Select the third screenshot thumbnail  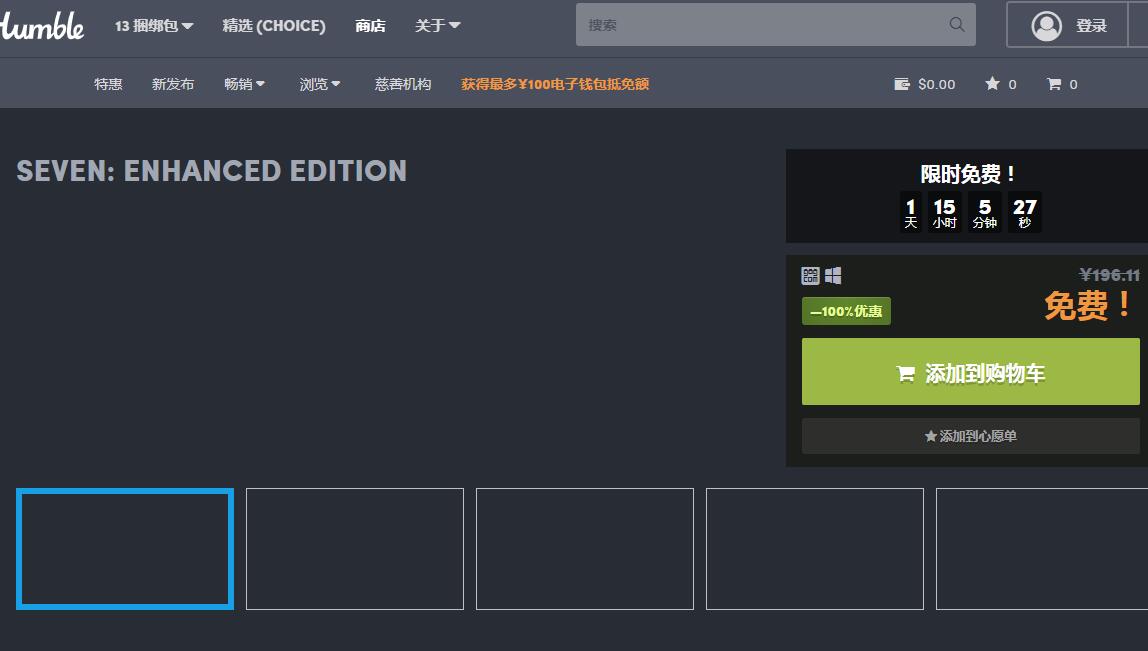pyautogui.click(x=585, y=549)
